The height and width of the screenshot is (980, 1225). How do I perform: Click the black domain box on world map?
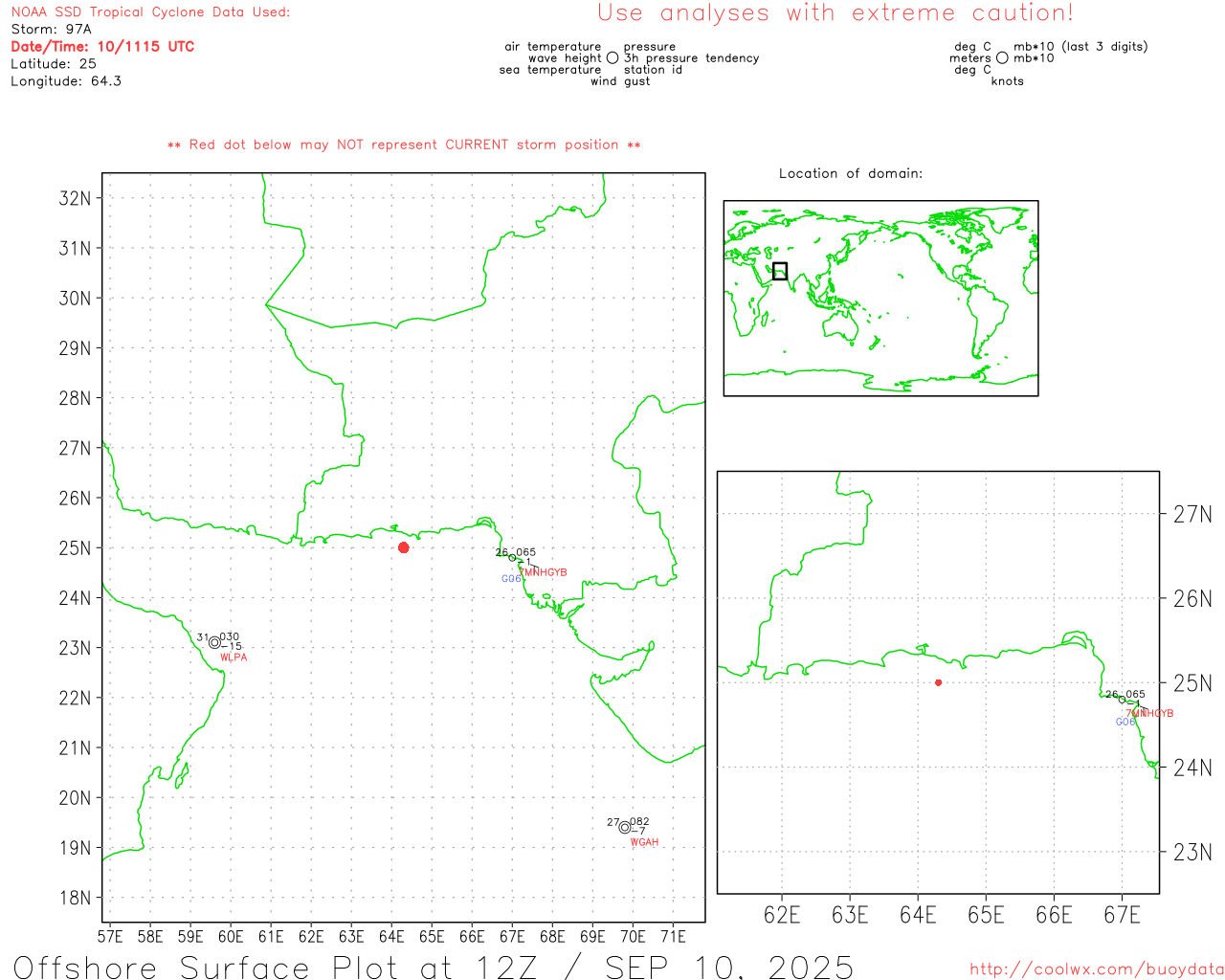click(780, 271)
